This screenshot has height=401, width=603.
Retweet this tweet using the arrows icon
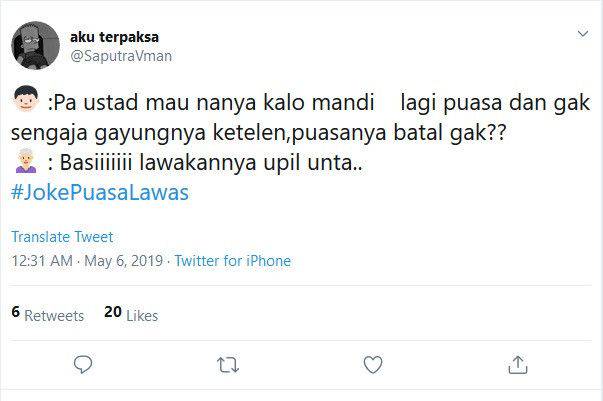229,363
